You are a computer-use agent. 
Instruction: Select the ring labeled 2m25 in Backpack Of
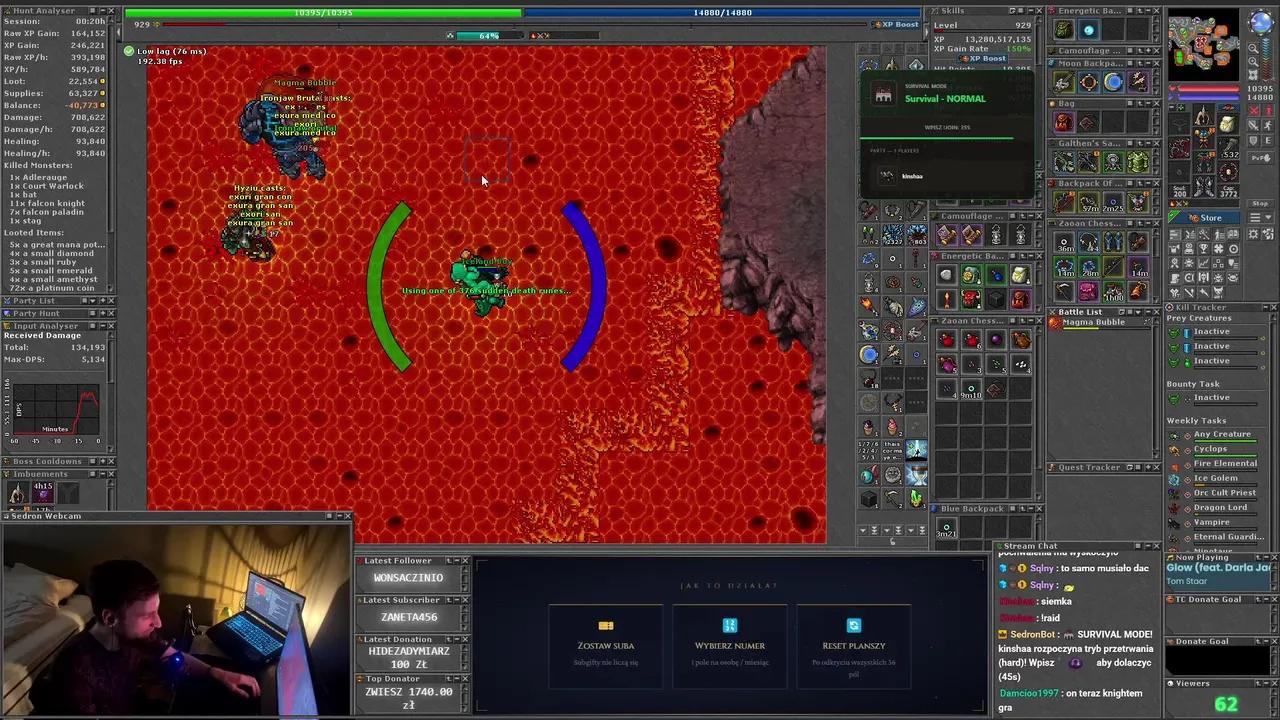coord(1113,202)
